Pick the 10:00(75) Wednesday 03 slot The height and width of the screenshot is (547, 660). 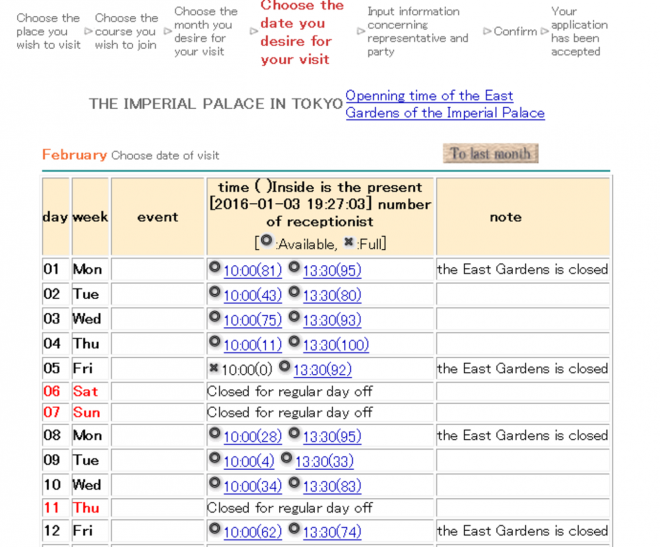253,320
